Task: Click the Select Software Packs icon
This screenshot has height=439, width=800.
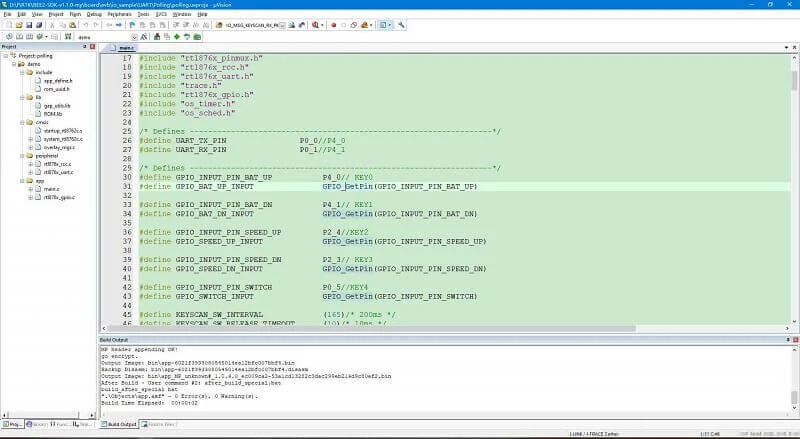Action: pyautogui.click(x=187, y=37)
